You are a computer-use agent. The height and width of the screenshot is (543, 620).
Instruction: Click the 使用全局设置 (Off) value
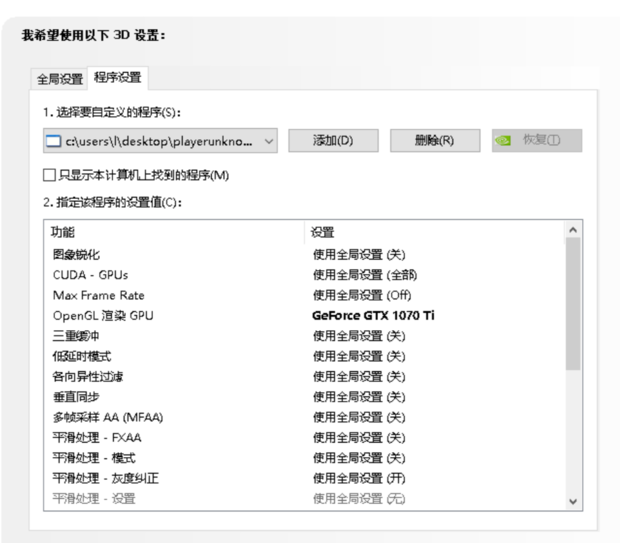362,295
